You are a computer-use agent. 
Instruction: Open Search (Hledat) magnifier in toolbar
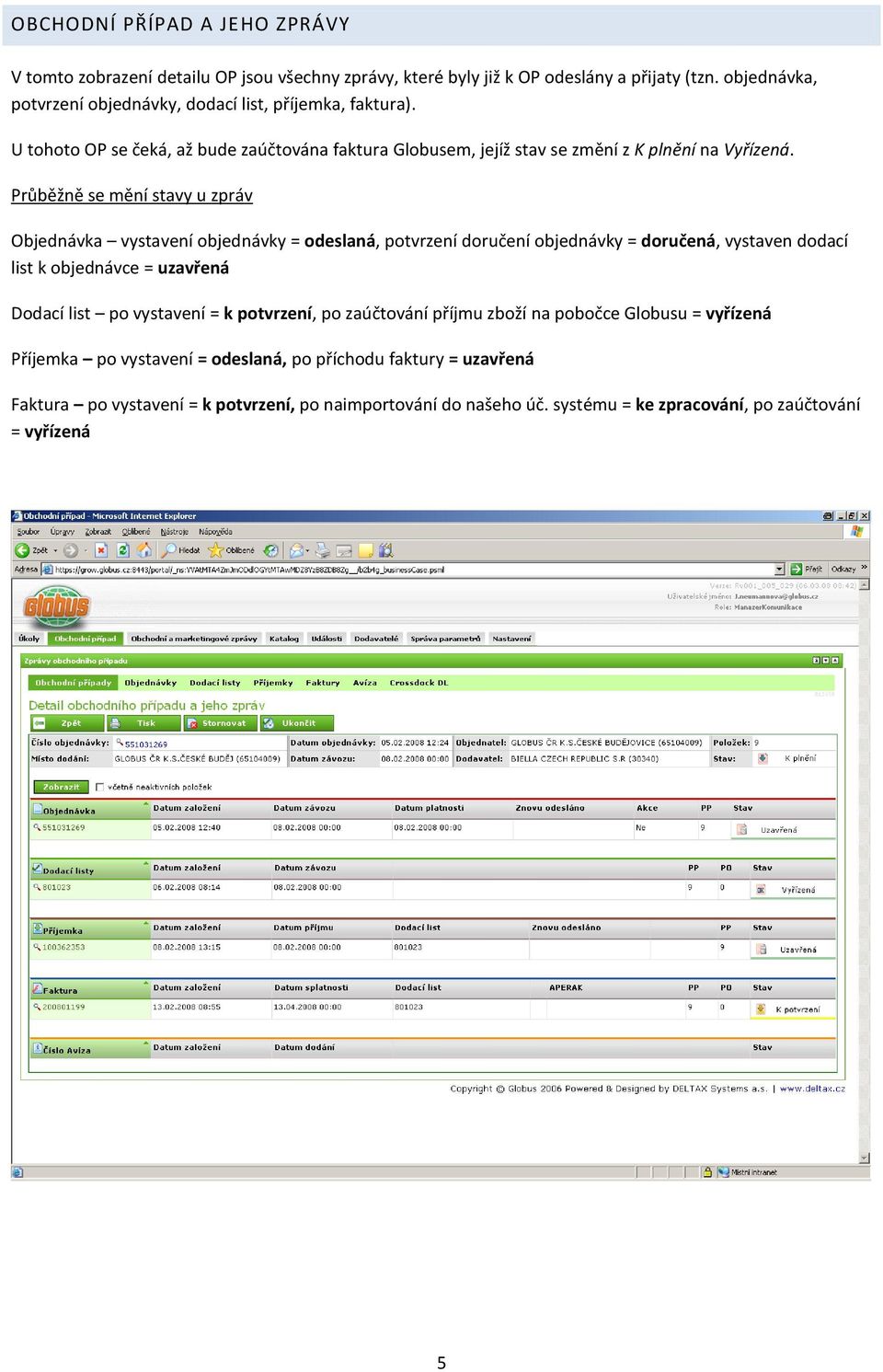169,550
